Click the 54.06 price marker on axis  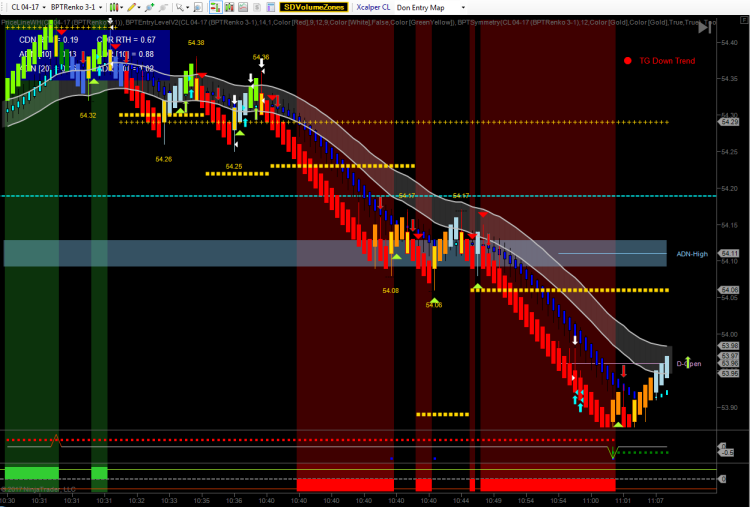(x=728, y=290)
